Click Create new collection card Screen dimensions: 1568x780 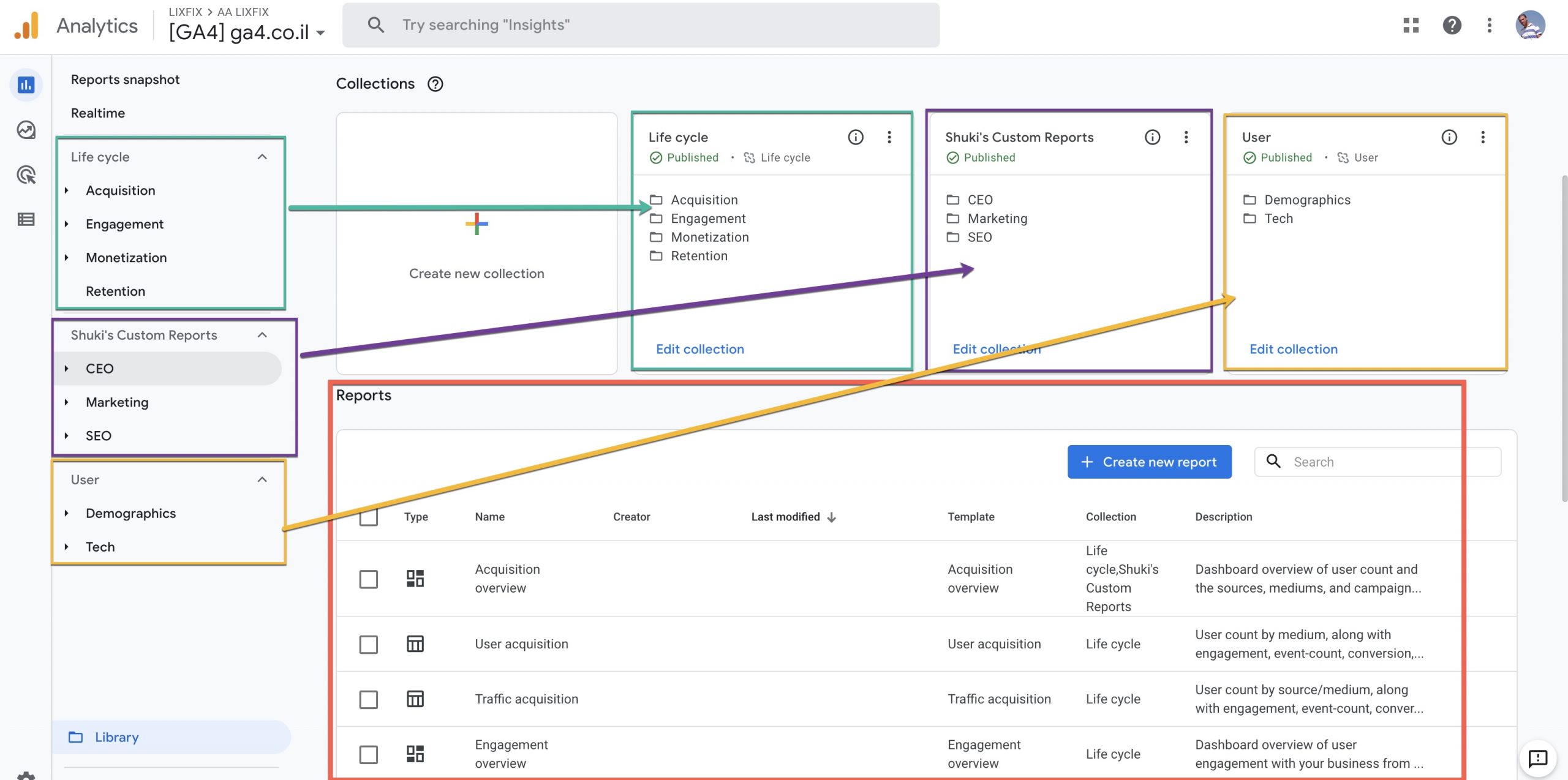(477, 243)
